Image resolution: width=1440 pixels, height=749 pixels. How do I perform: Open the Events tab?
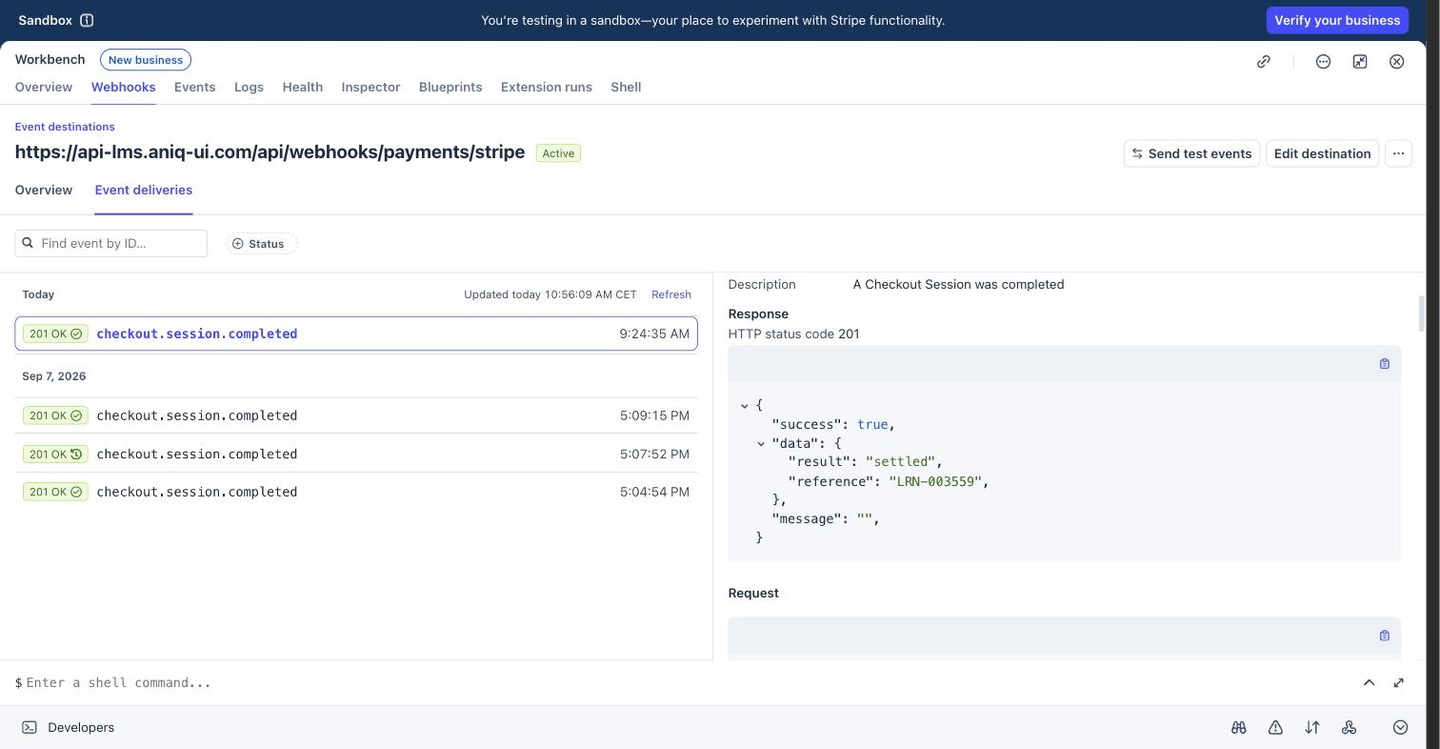point(195,87)
